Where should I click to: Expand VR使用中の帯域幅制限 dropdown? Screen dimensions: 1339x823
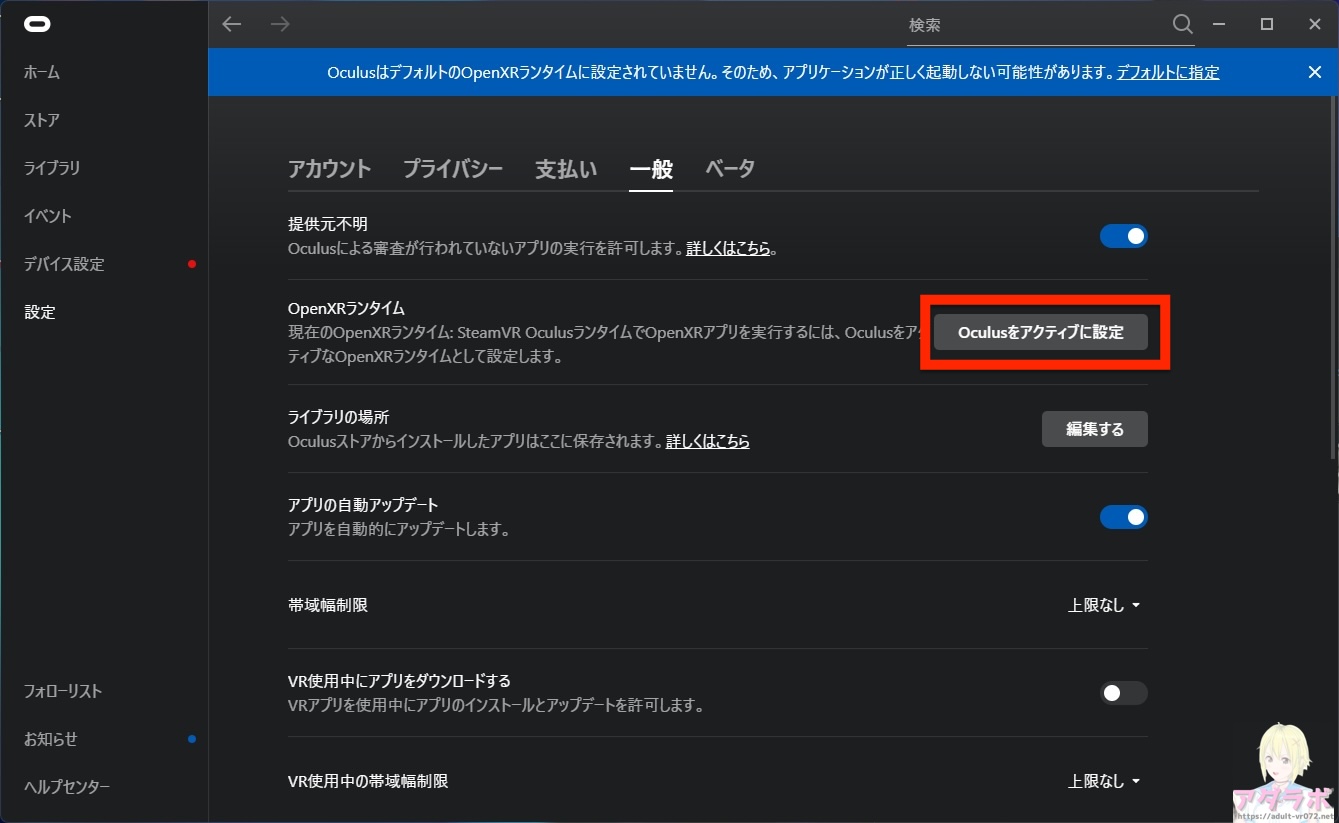(x=1104, y=781)
